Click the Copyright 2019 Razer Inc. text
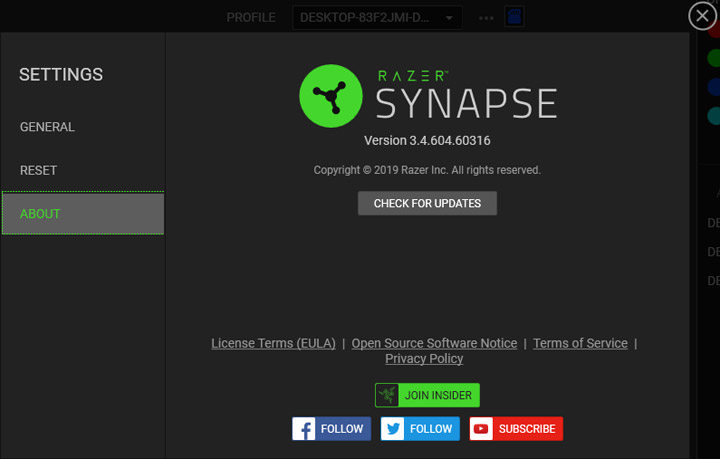 tap(427, 170)
